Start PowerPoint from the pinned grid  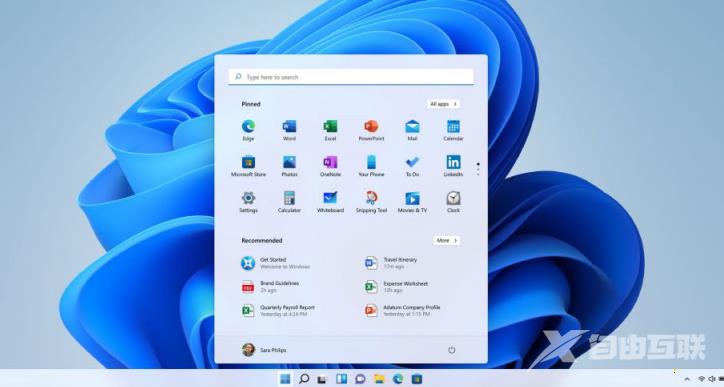[x=371, y=130]
